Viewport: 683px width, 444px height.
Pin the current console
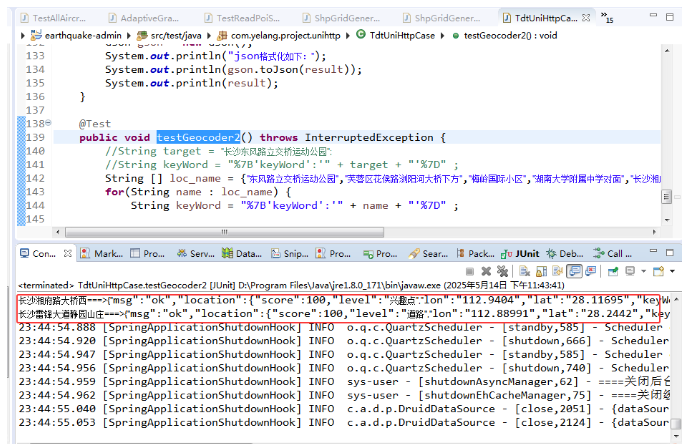point(613,271)
